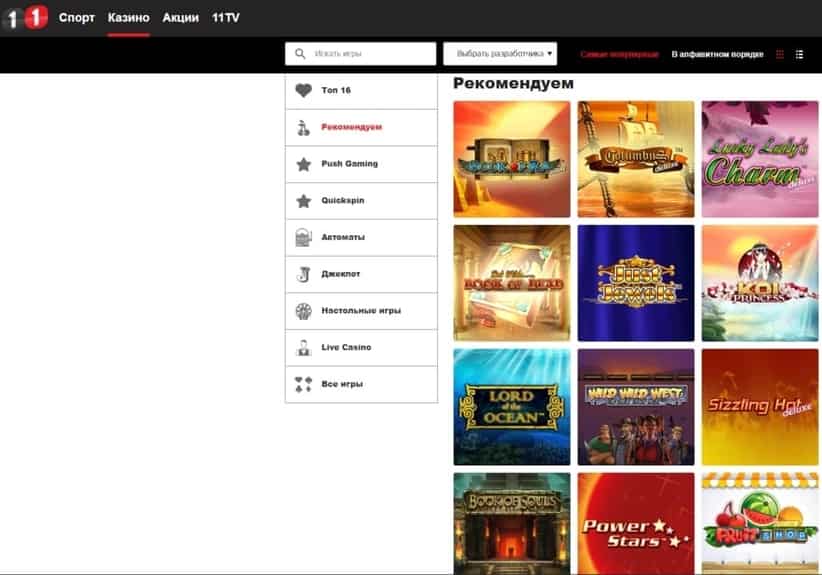Screen dimensions: 822x575
Task: Open the Автоматы category
Action: tap(361, 237)
